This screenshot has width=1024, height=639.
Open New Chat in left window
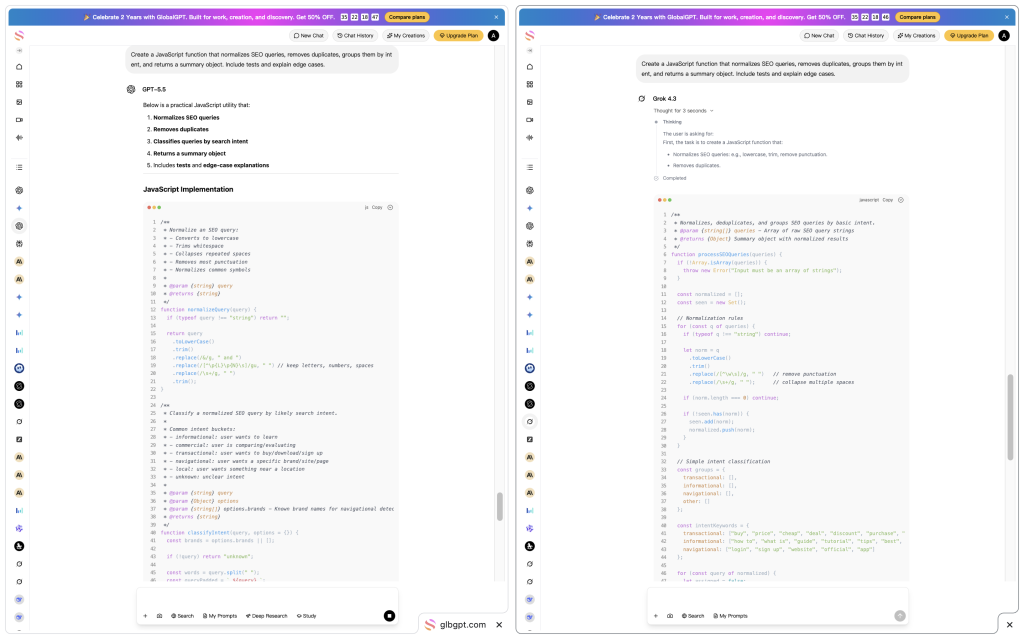(308, 35)
